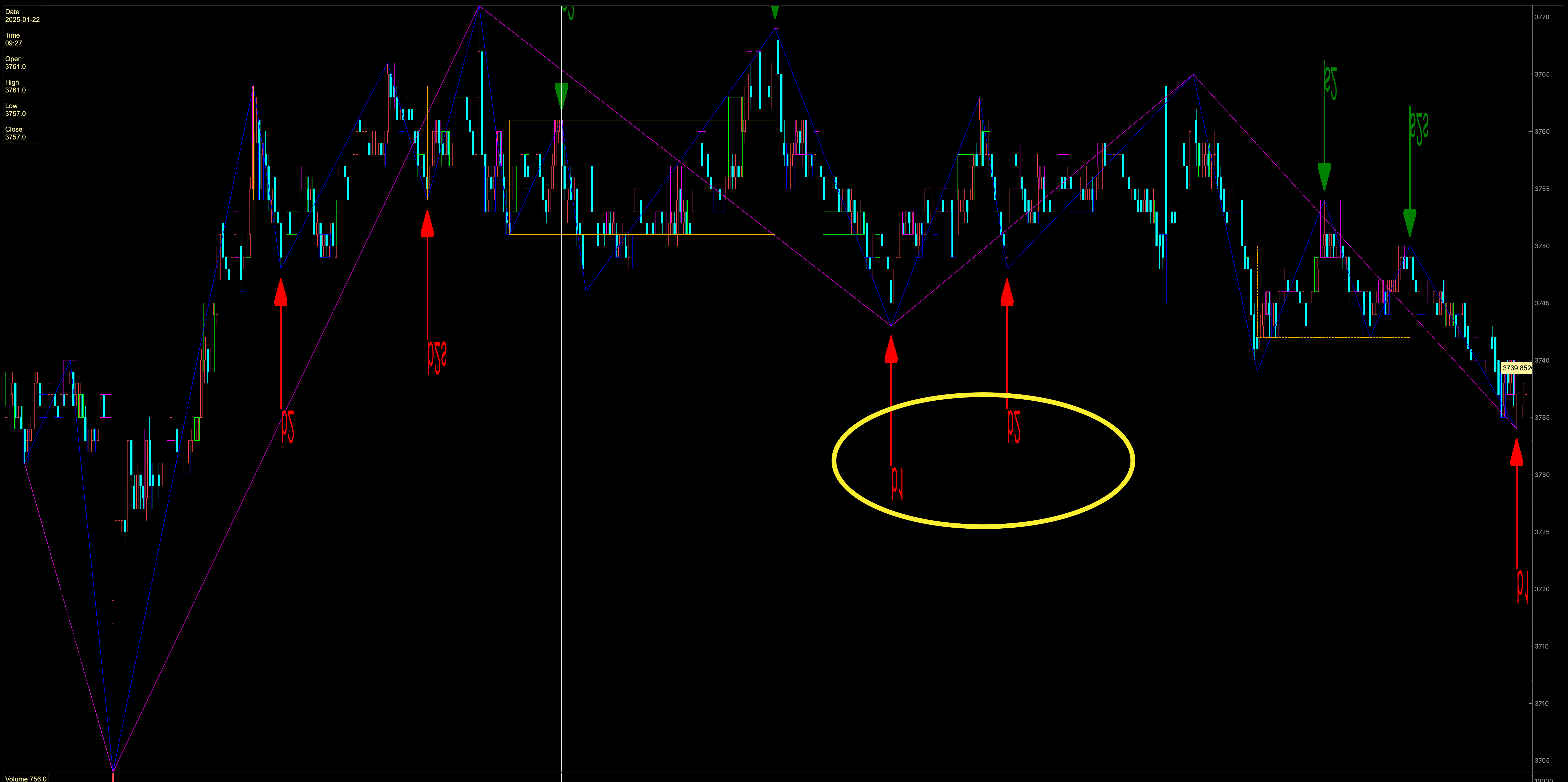Click the 3750 price axis label
The image size is (1568, 782).
coord(1542,246)
